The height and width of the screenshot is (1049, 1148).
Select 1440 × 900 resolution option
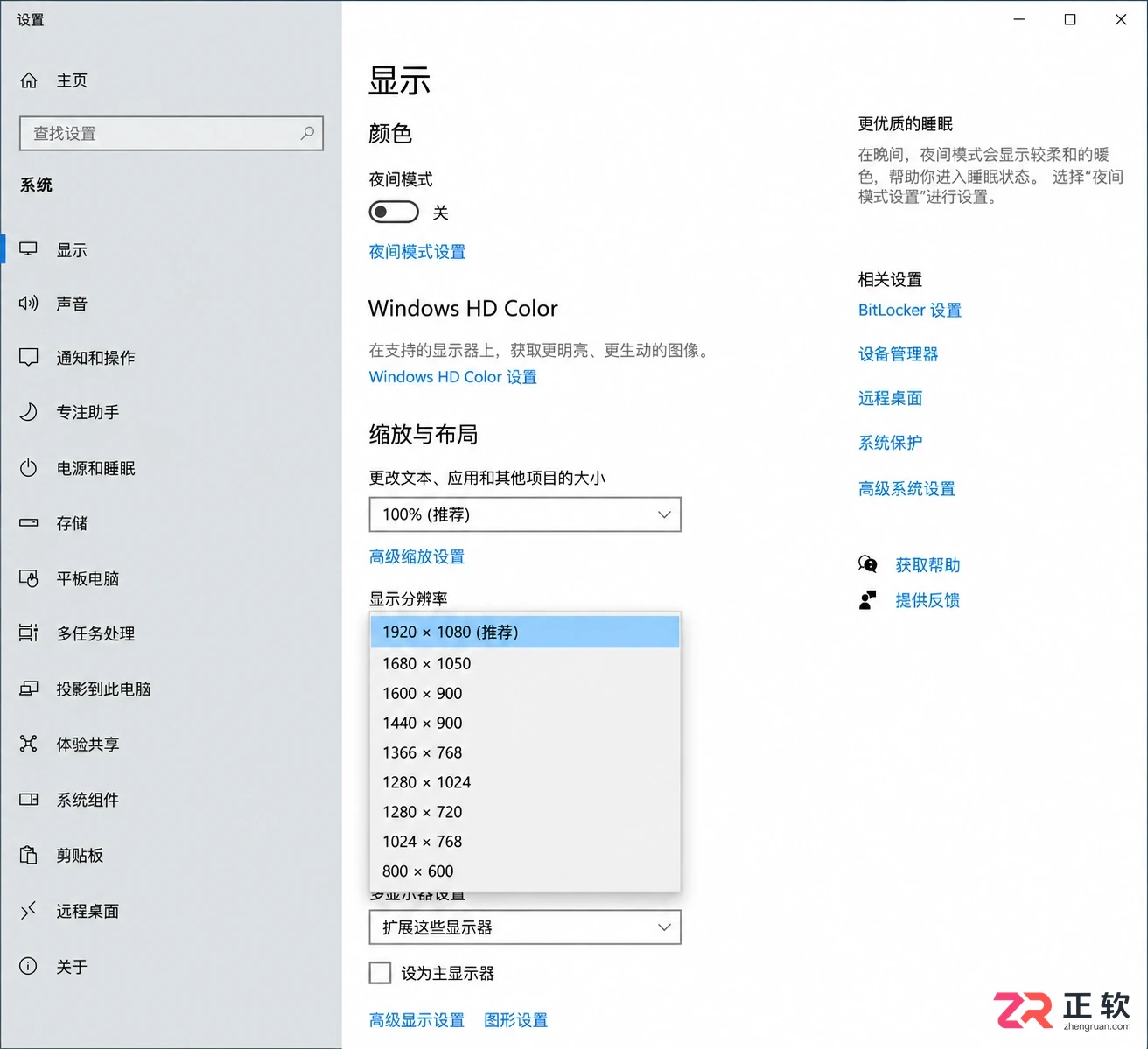(x=525, y=723)
